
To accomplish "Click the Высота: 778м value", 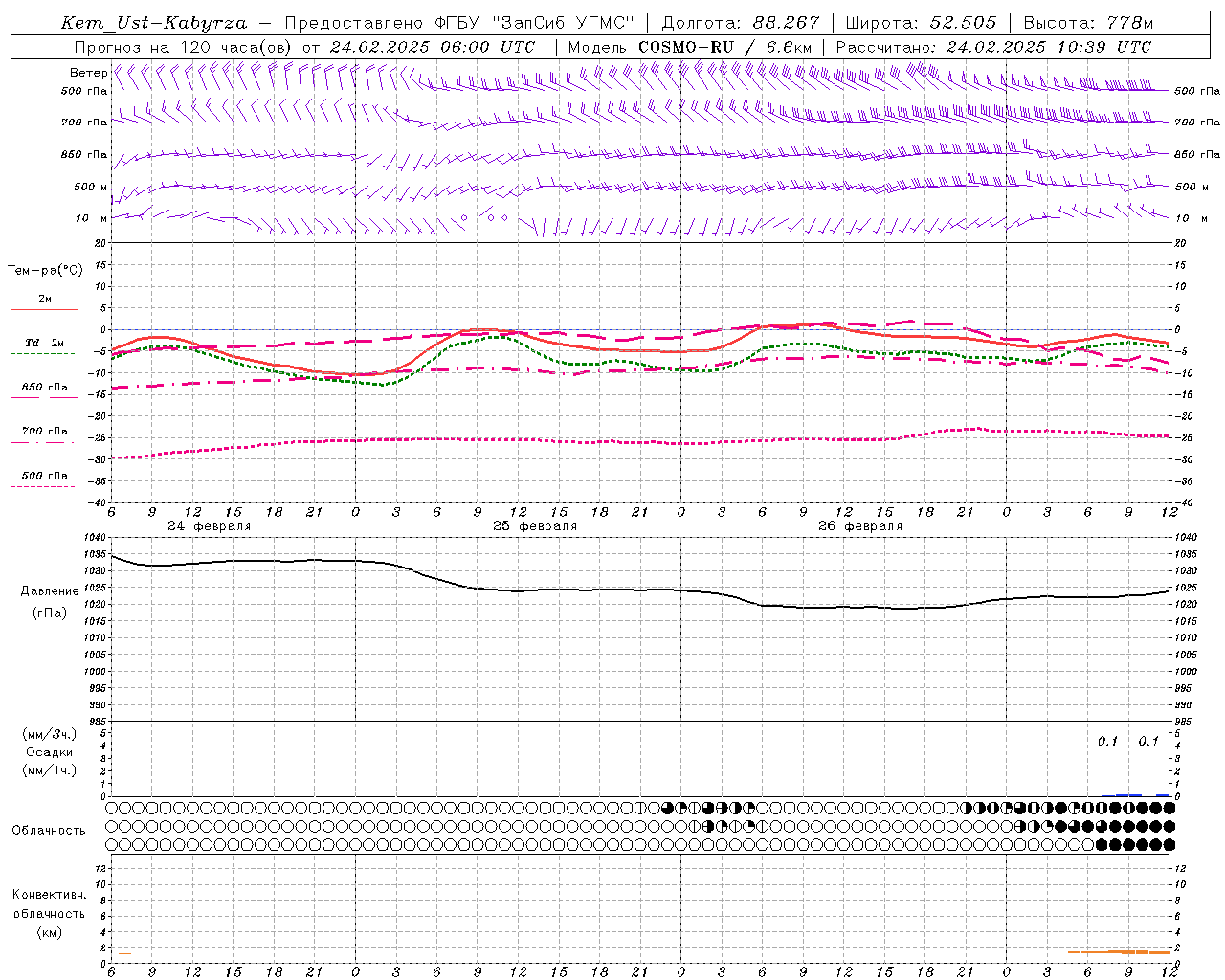I will point(1088,23).
